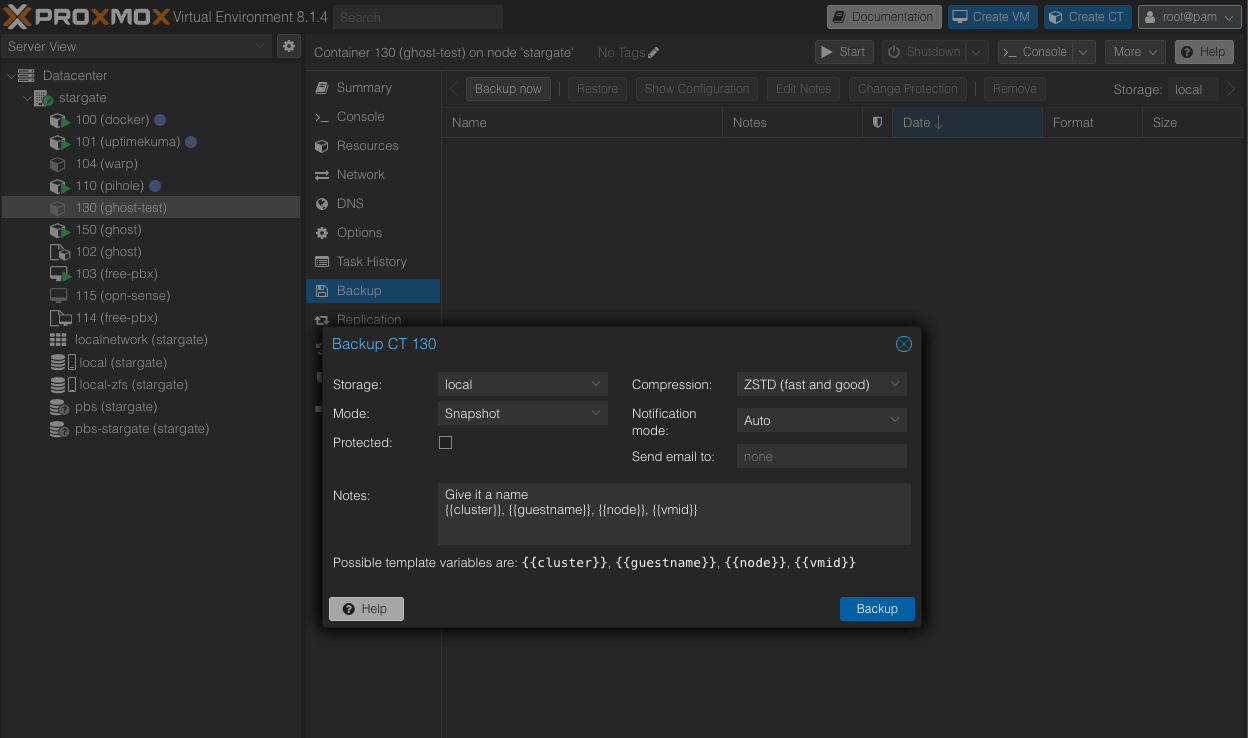
Task: Open the Mode dropdown showing Snapshot
Action: click(523, 414)
